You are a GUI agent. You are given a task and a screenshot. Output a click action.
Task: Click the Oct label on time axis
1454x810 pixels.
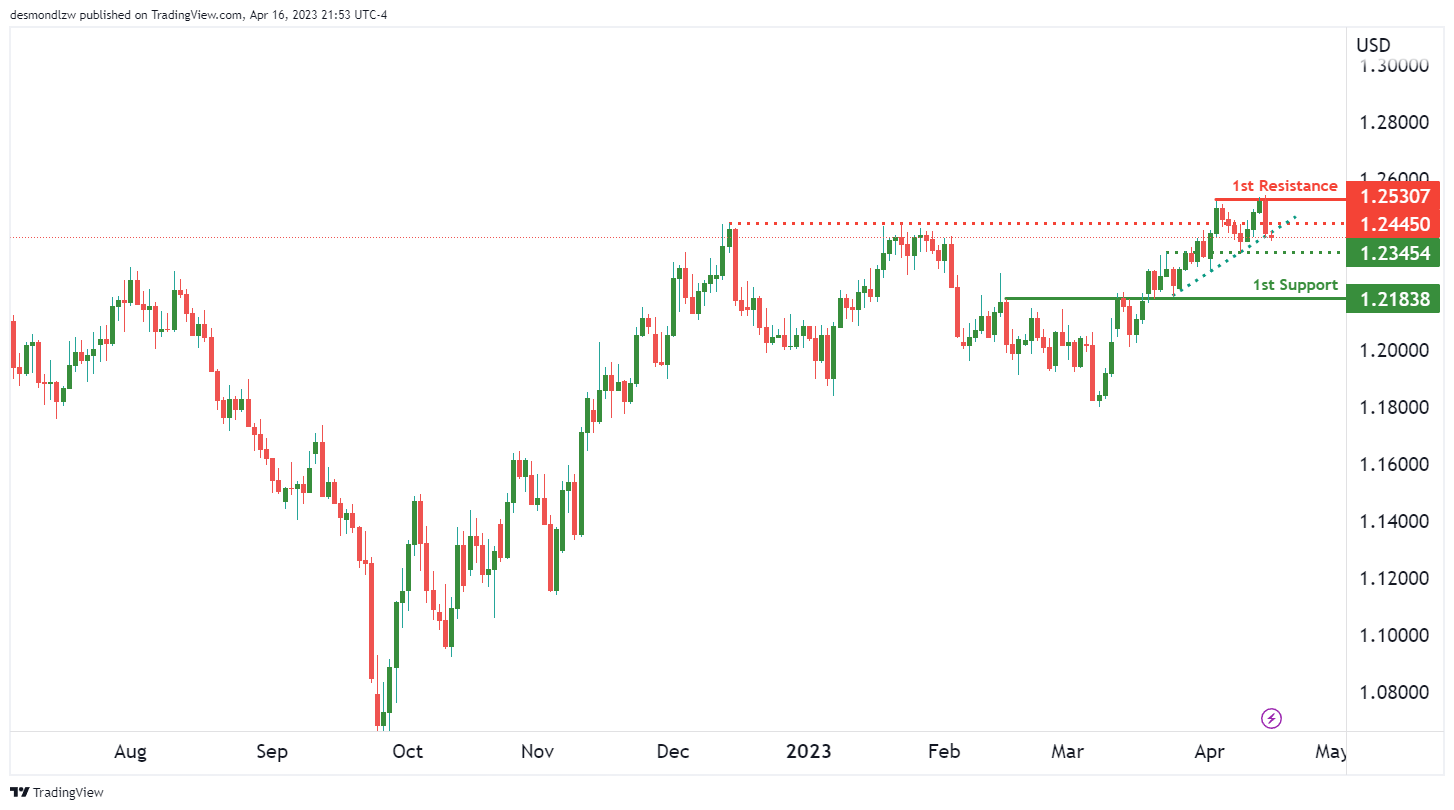tap(407, 752)
